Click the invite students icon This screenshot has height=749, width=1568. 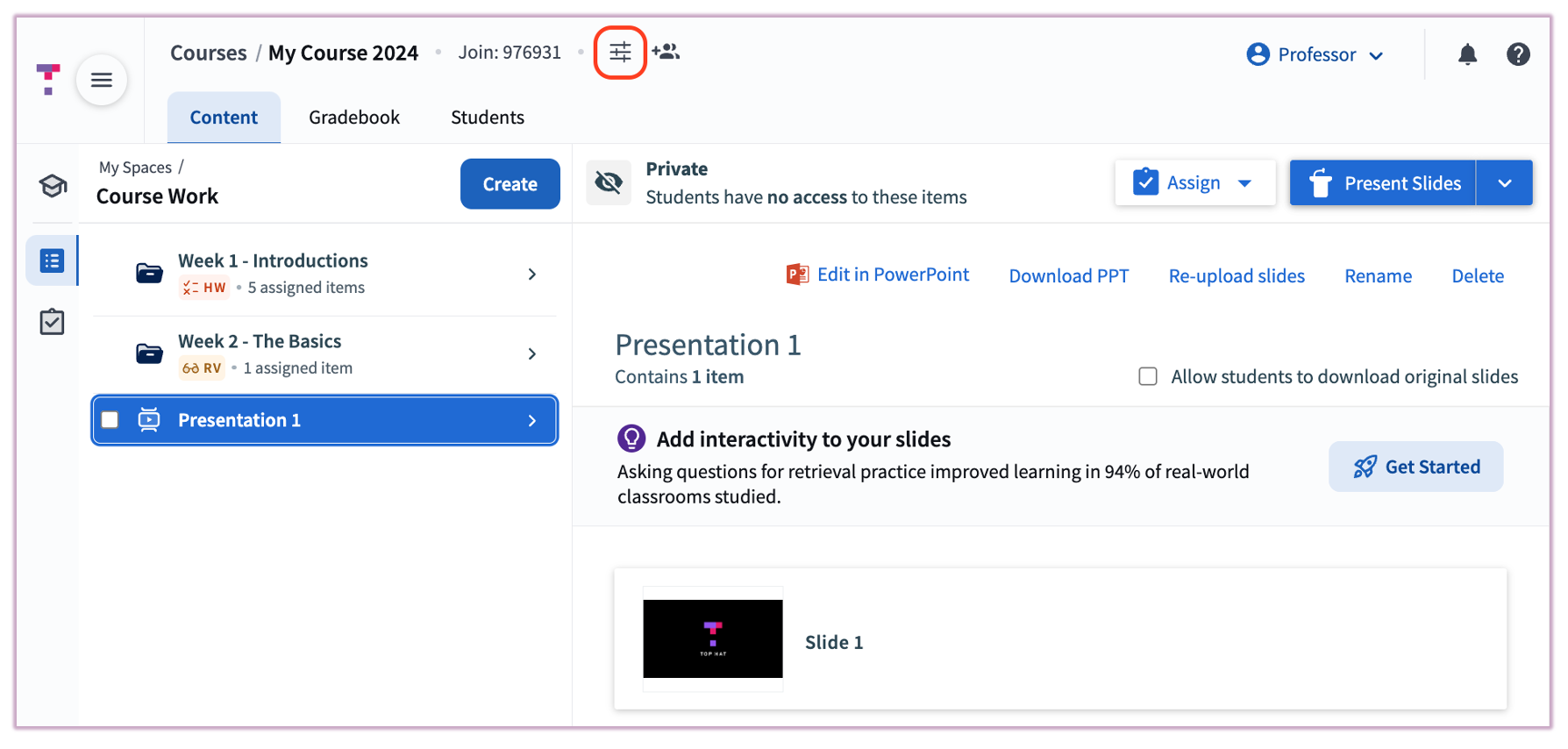point(666,53)
